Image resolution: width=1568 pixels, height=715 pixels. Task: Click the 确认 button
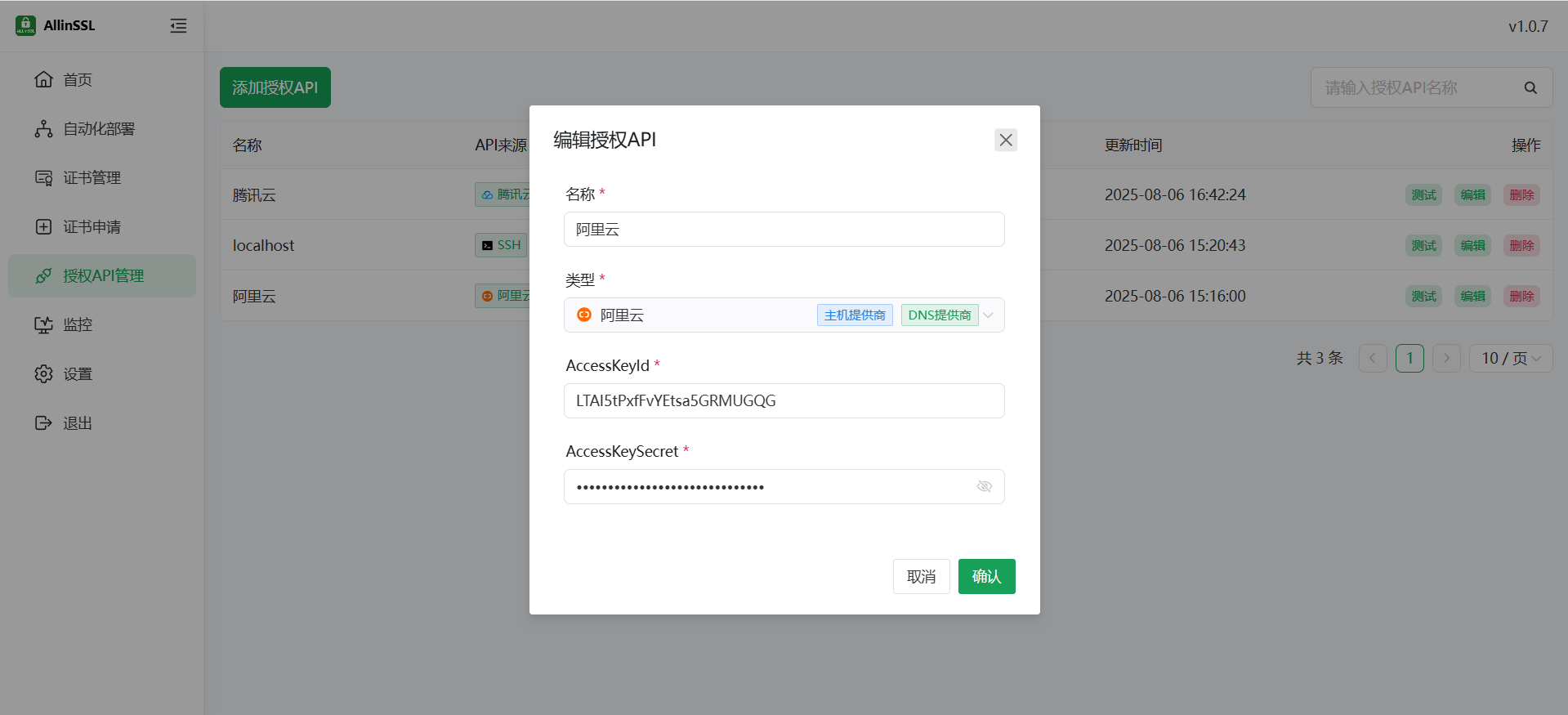coord(986,576)
